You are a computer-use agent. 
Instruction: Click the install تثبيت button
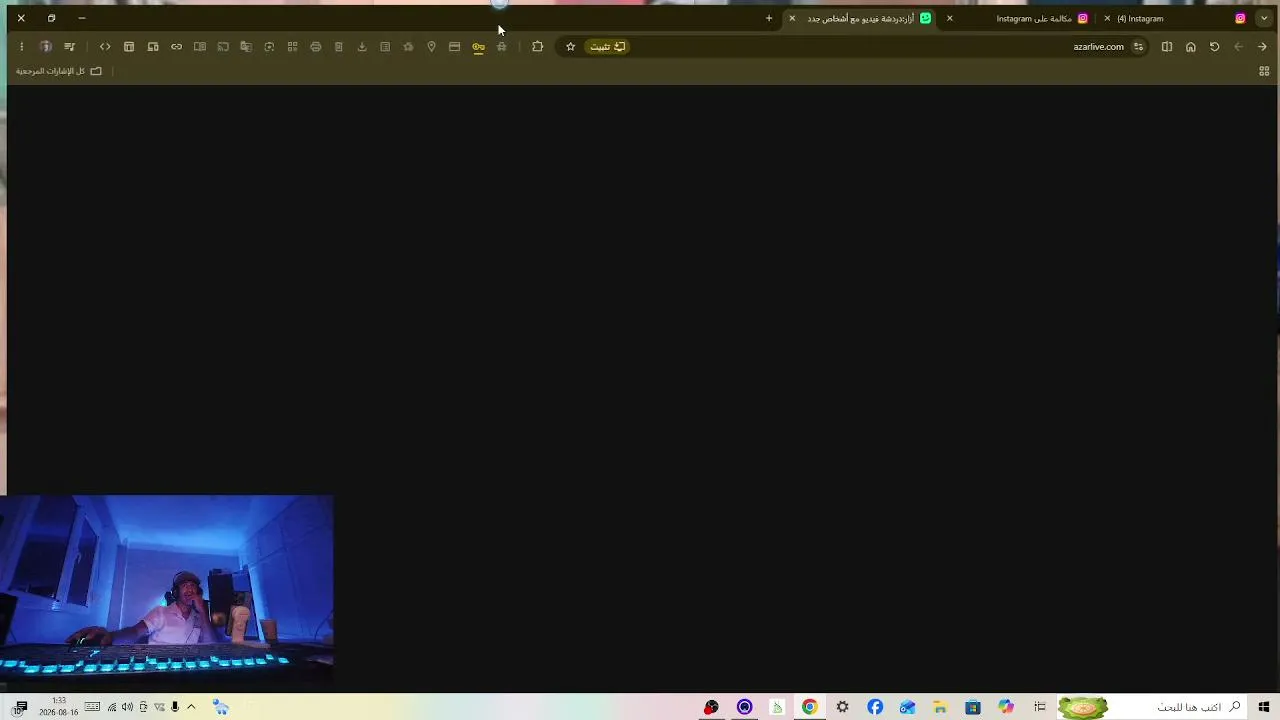(607, 47)
